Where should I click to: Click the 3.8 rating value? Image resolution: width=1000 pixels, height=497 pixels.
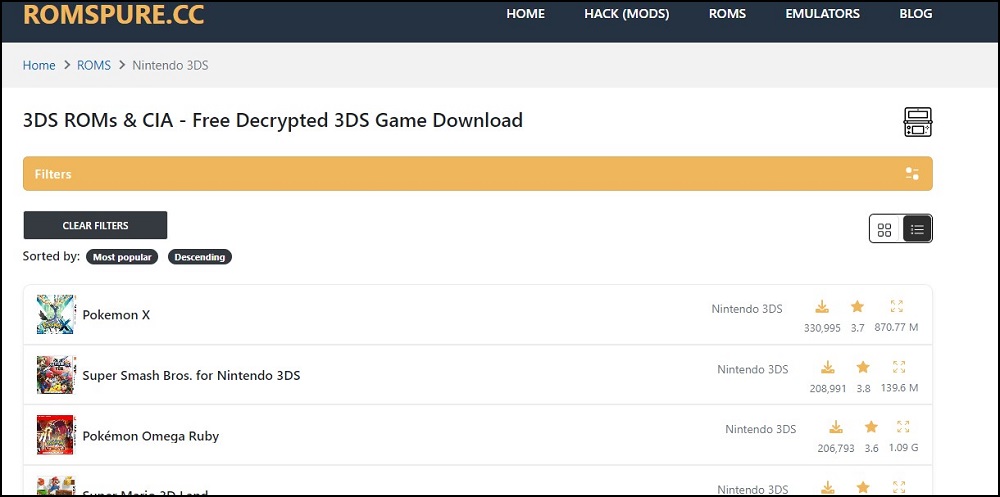coord(864,389)
